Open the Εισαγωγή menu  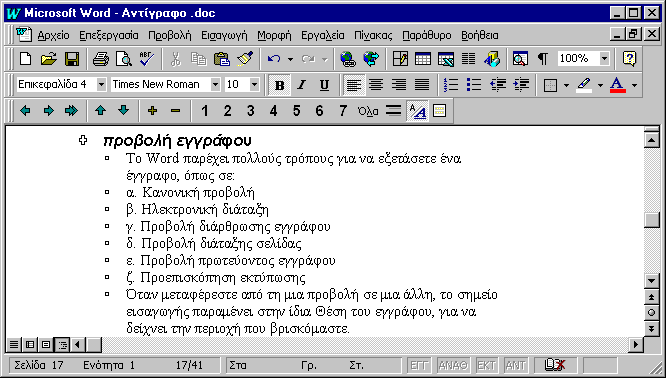coord(224,35)
